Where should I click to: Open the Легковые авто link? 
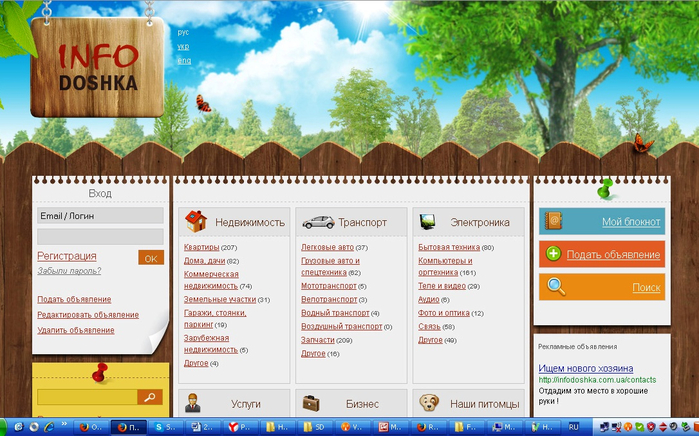(x=327, y=247)
